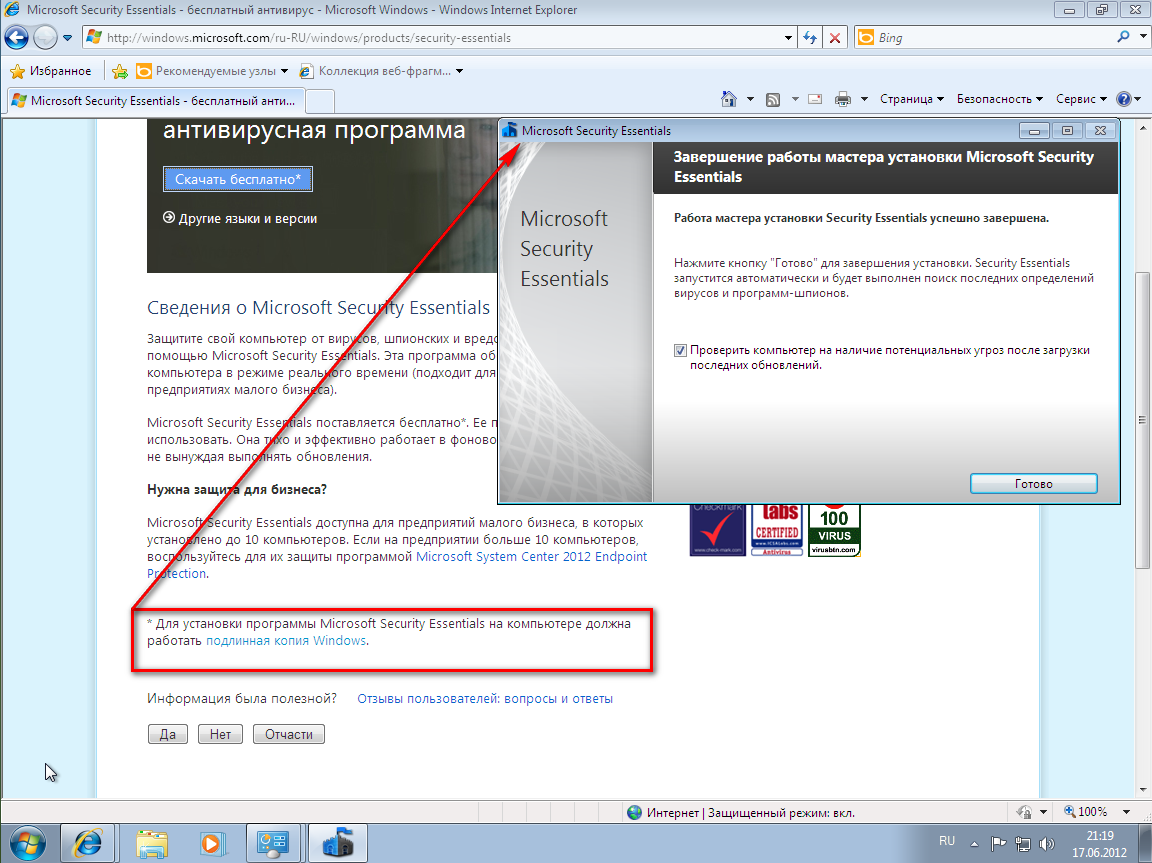
Task: Open the Безопасность menu
Action: tap(999, 99)
